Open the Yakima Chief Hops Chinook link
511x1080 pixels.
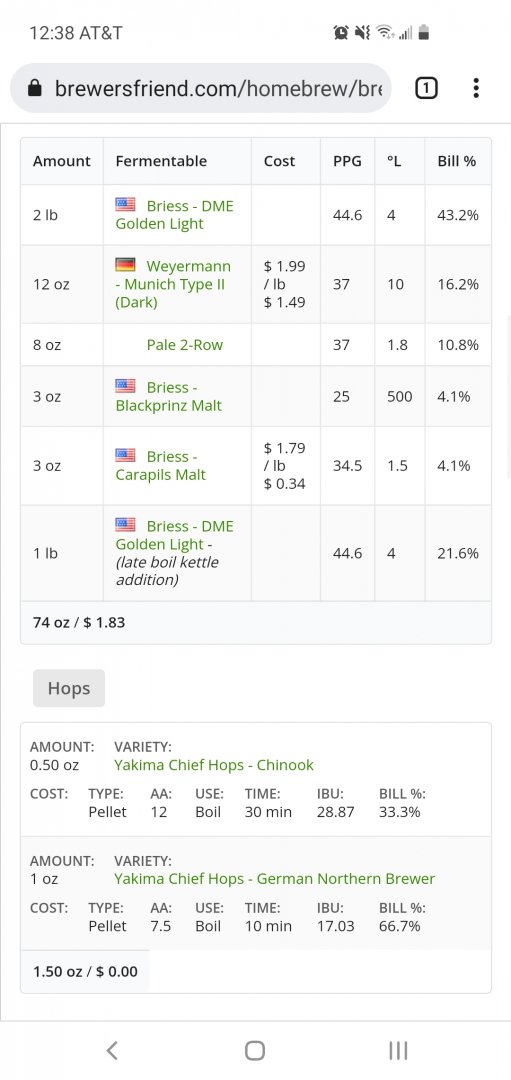213,765
